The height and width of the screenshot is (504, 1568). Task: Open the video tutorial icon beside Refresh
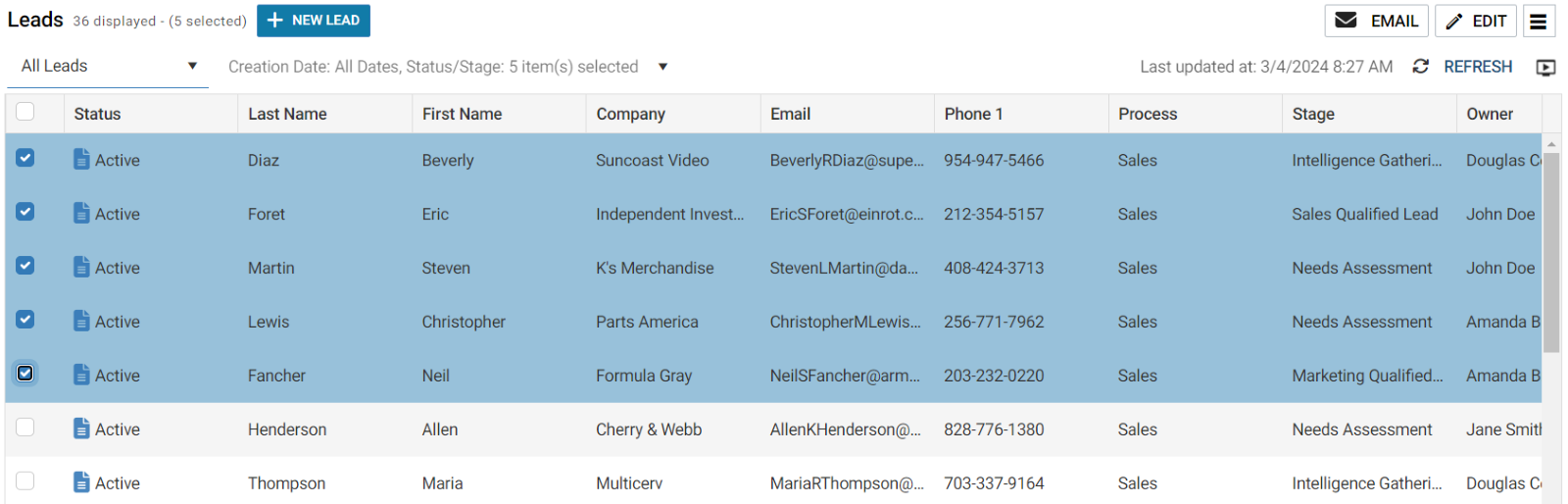click(x=1545, y=68)
